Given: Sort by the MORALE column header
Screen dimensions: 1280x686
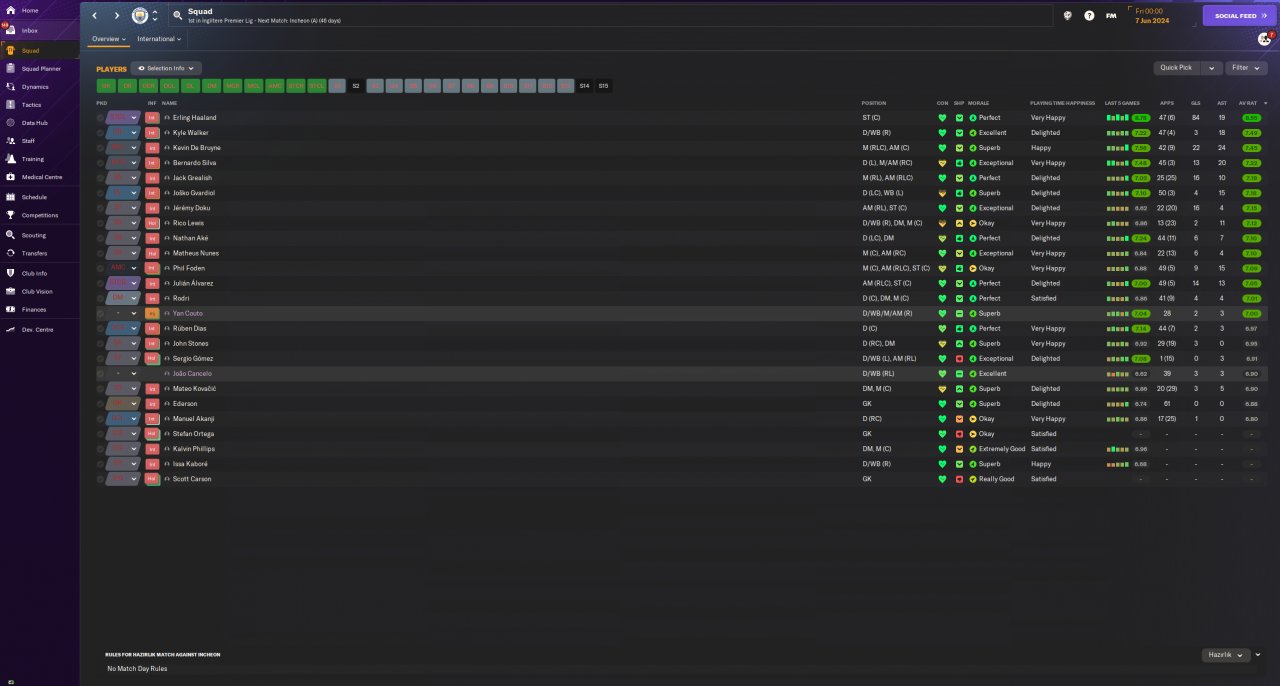Looking at the screenshot, I should [978, 103].
